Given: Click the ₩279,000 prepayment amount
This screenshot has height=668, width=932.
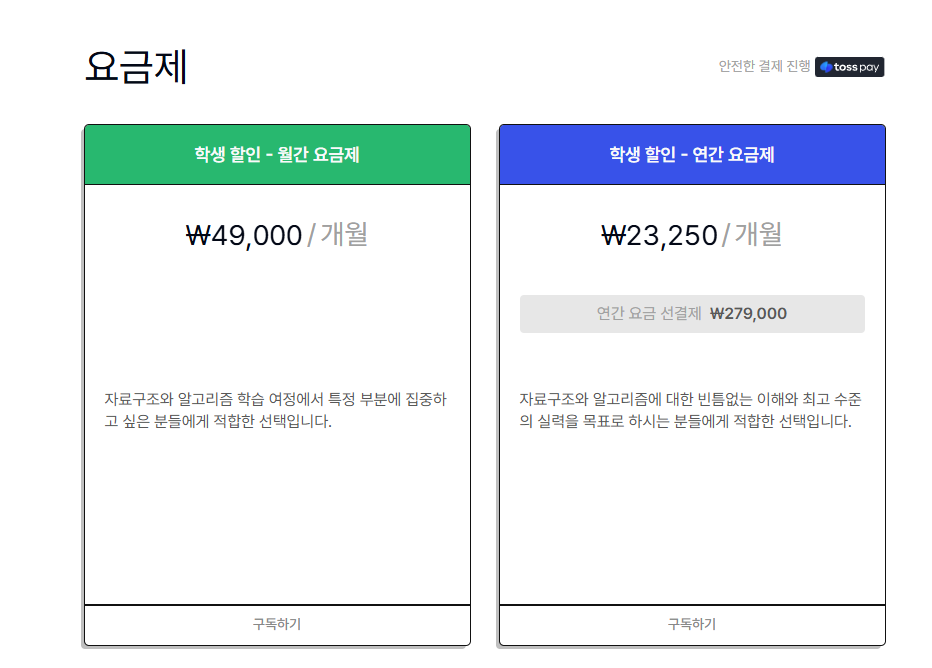Looking at the screenshot, I should click(x=748, y=314).
